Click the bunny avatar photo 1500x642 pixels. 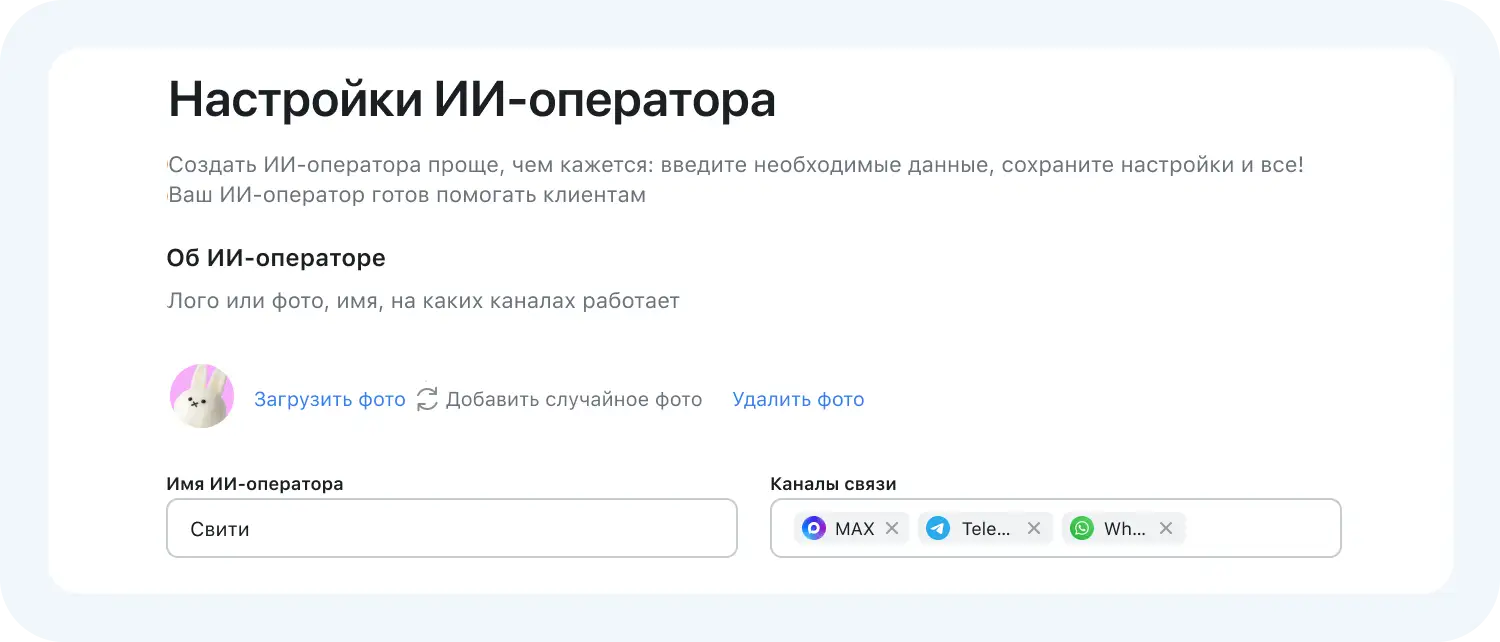[202, 394]
